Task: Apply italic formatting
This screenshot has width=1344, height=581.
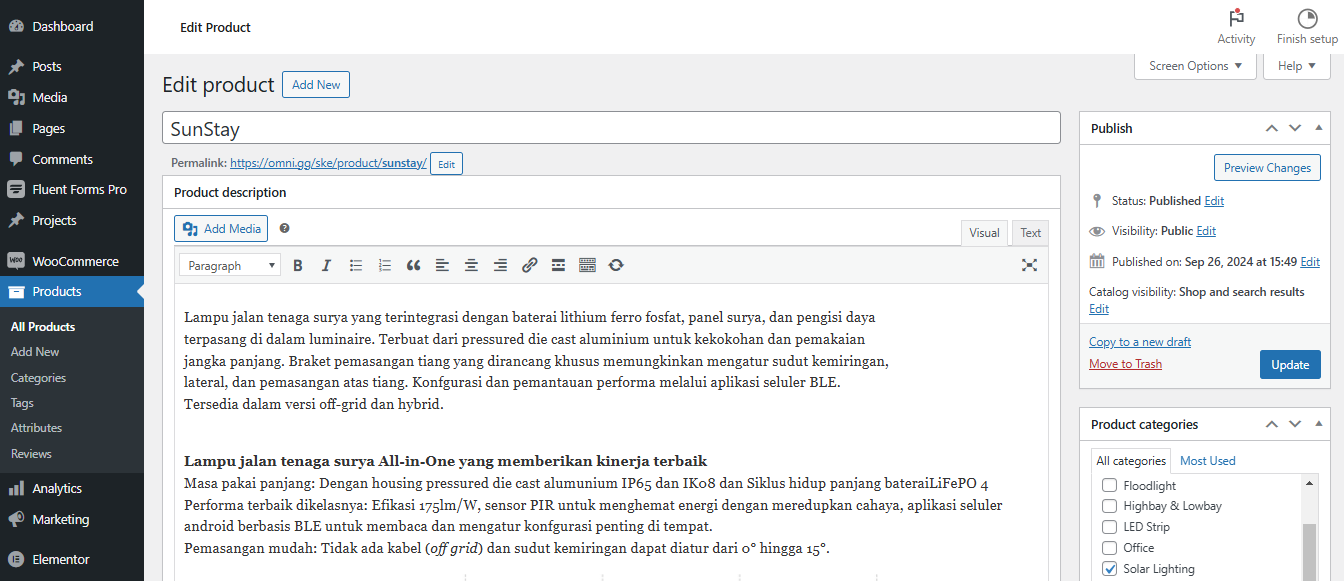Action: click(x=326, y=265)
